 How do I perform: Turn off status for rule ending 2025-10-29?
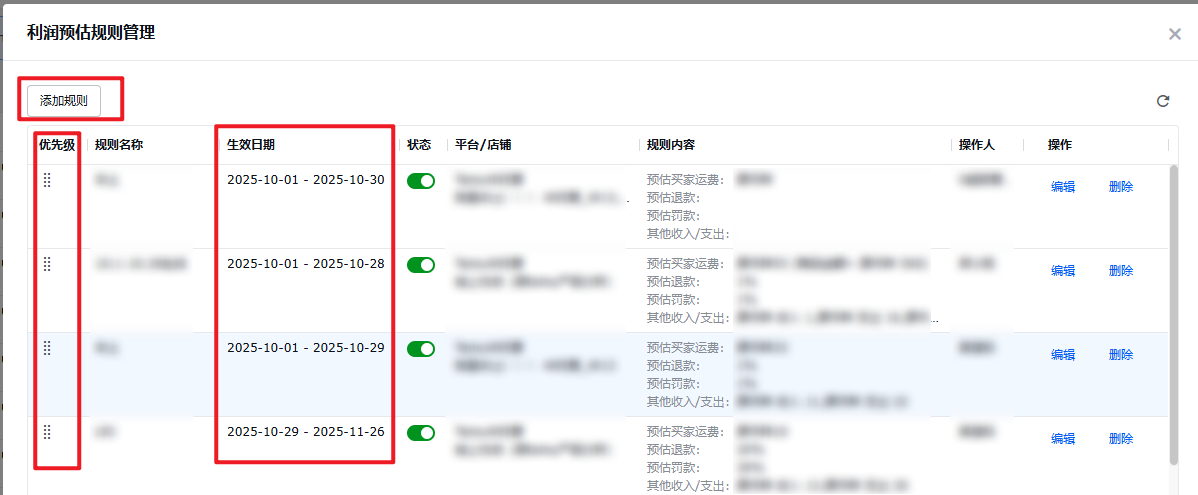(x=421, y=349)
